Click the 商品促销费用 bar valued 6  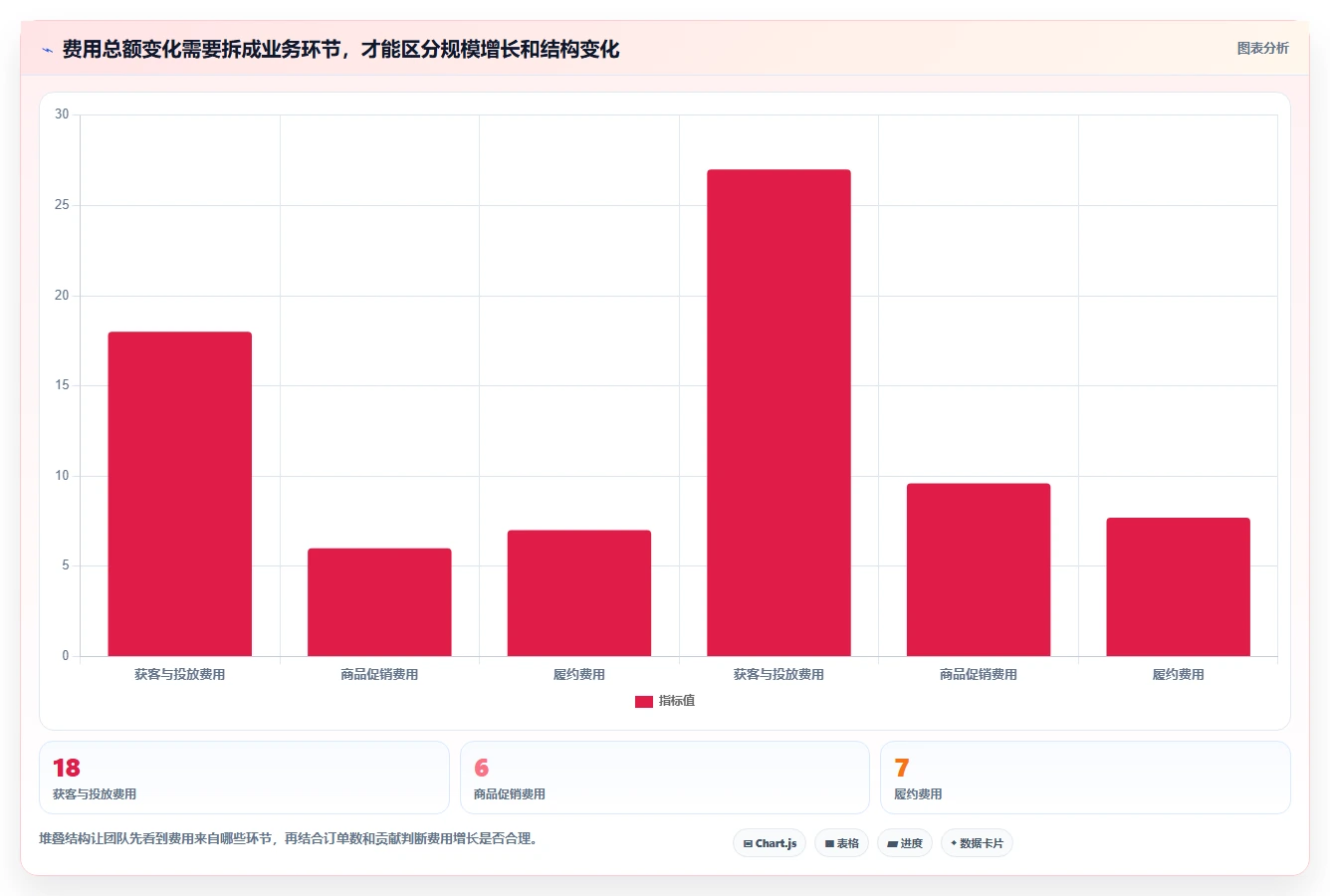(x=379, y=602)
